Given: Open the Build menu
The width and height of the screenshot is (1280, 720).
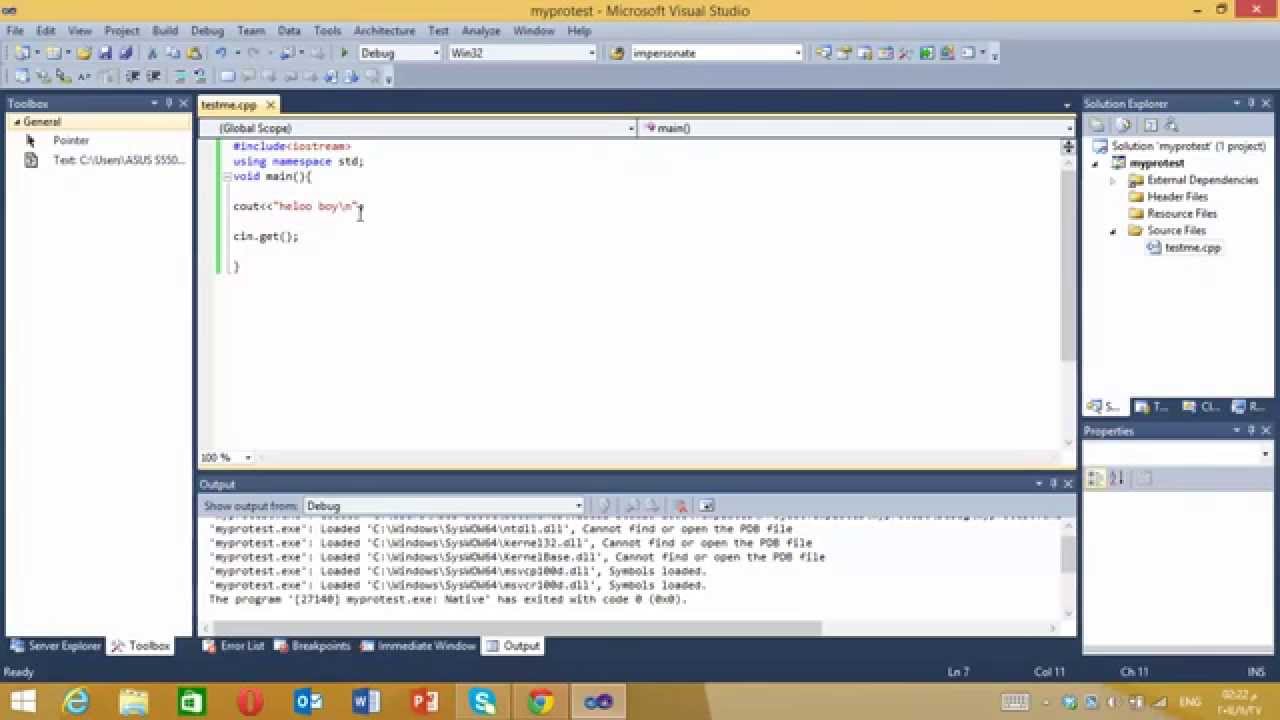Looking at the screenshot, I should pyautogui.click(x=165, y=31).
